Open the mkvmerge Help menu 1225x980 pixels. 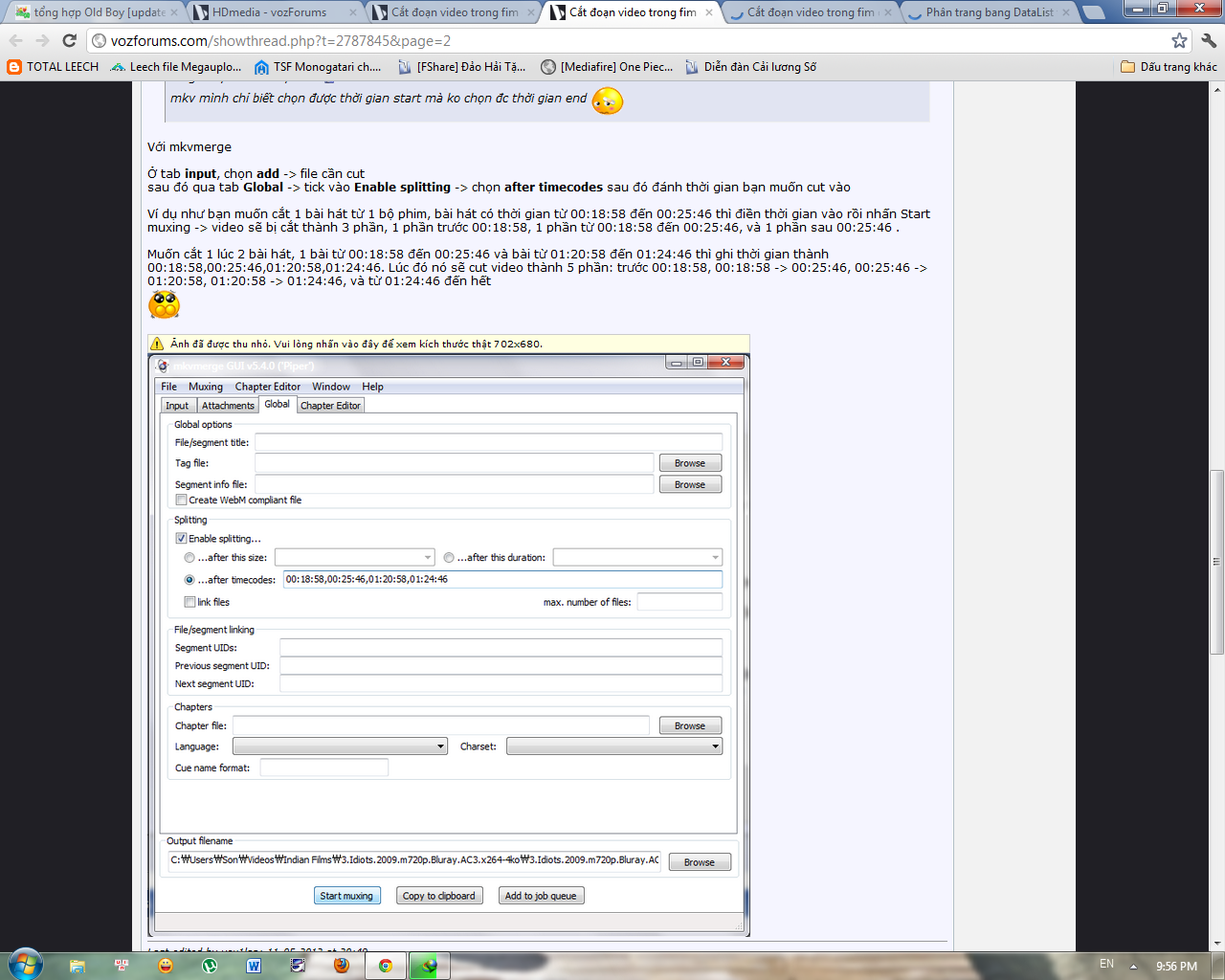372,387
